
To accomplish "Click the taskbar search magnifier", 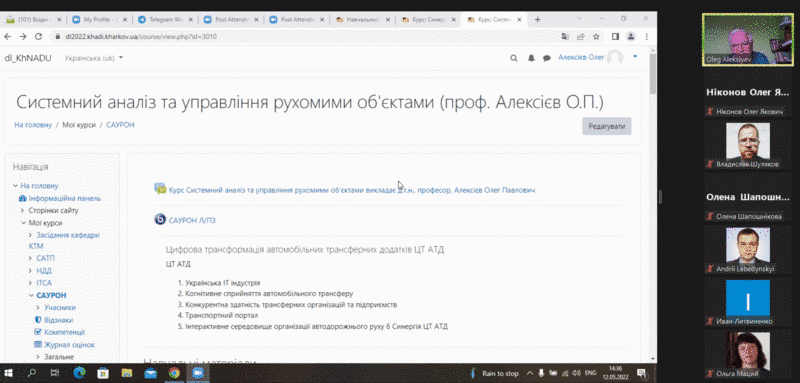I will pyautogui.click(x=32, y=373).
